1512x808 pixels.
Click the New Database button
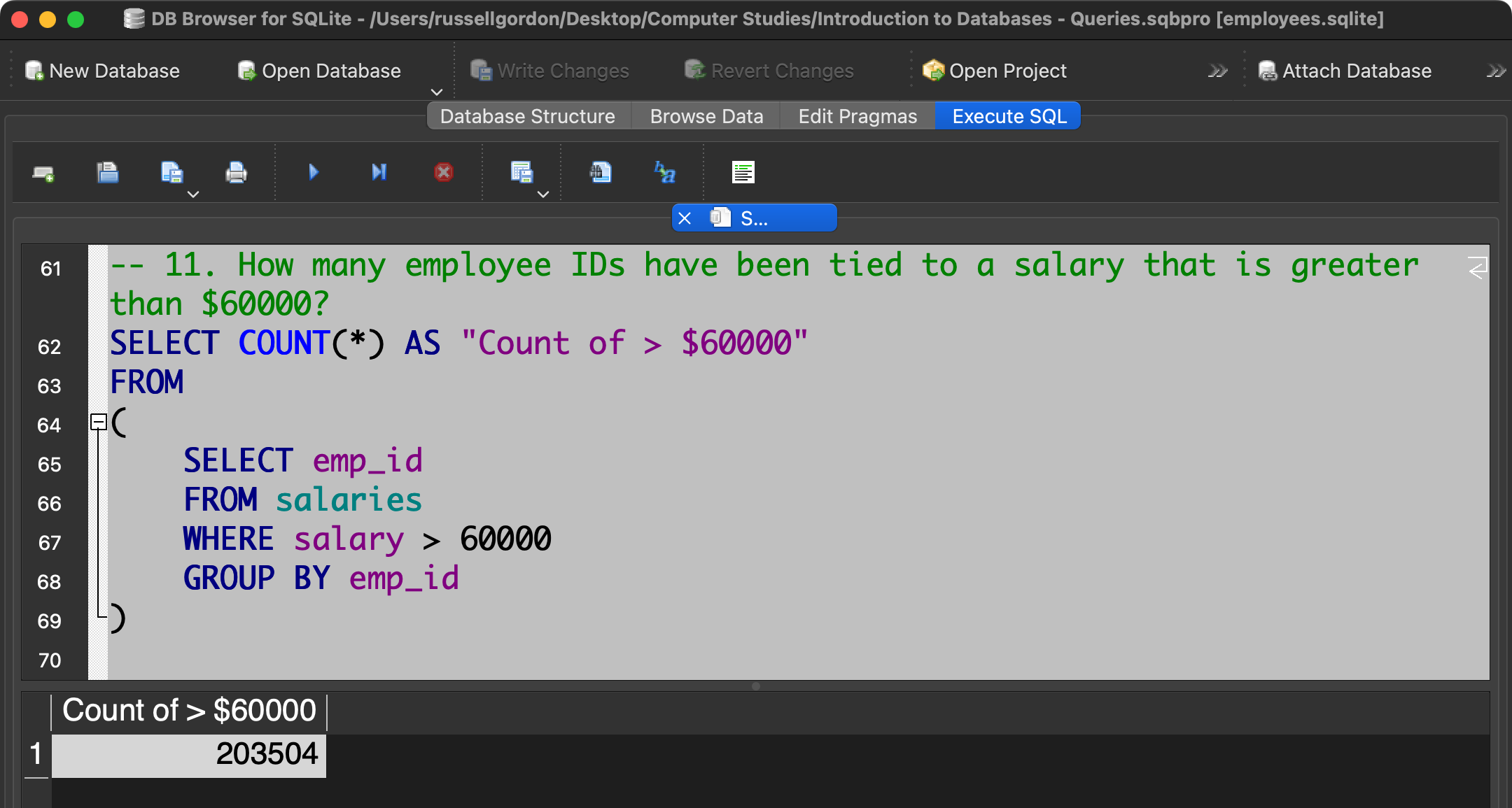click(102, 71)
